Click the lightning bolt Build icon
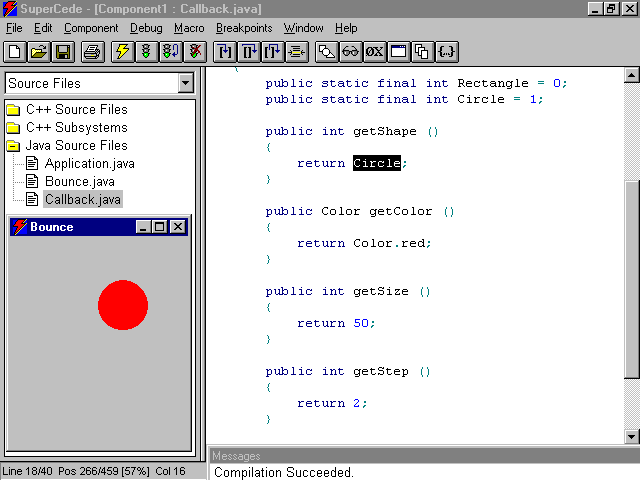 coord(122,52)
